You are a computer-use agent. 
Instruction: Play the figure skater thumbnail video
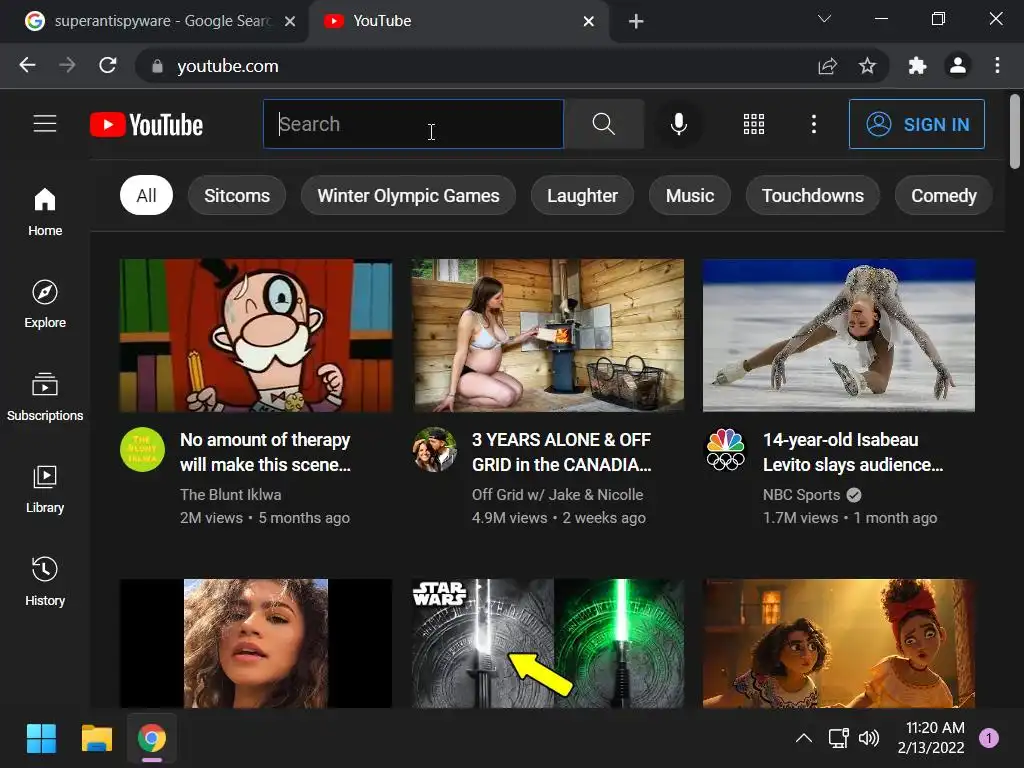[x=839, y=336]
